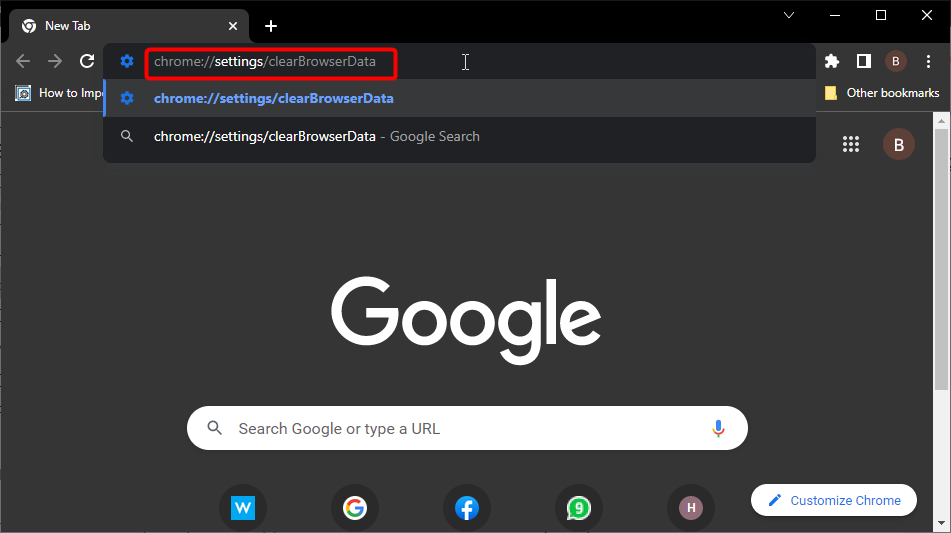Open a new tab with the plus button
The width and height of the screenshot is (951, 533).
271,26
